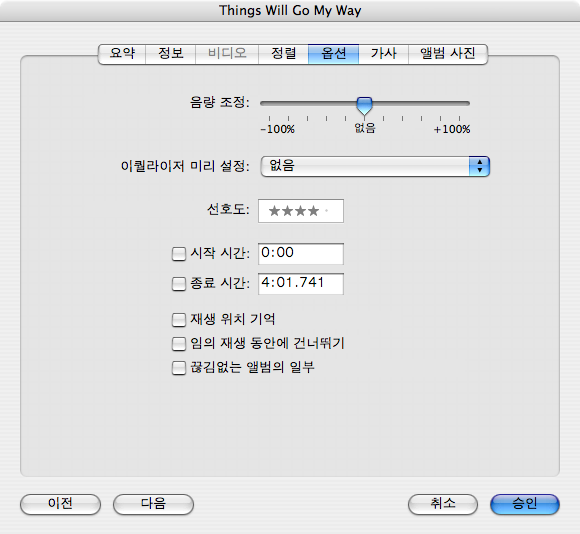The width and height of the screenshot is (580, 534).
Task: Click the first star in 선호도
Action: pyautogui.click(x=274, y=211)
